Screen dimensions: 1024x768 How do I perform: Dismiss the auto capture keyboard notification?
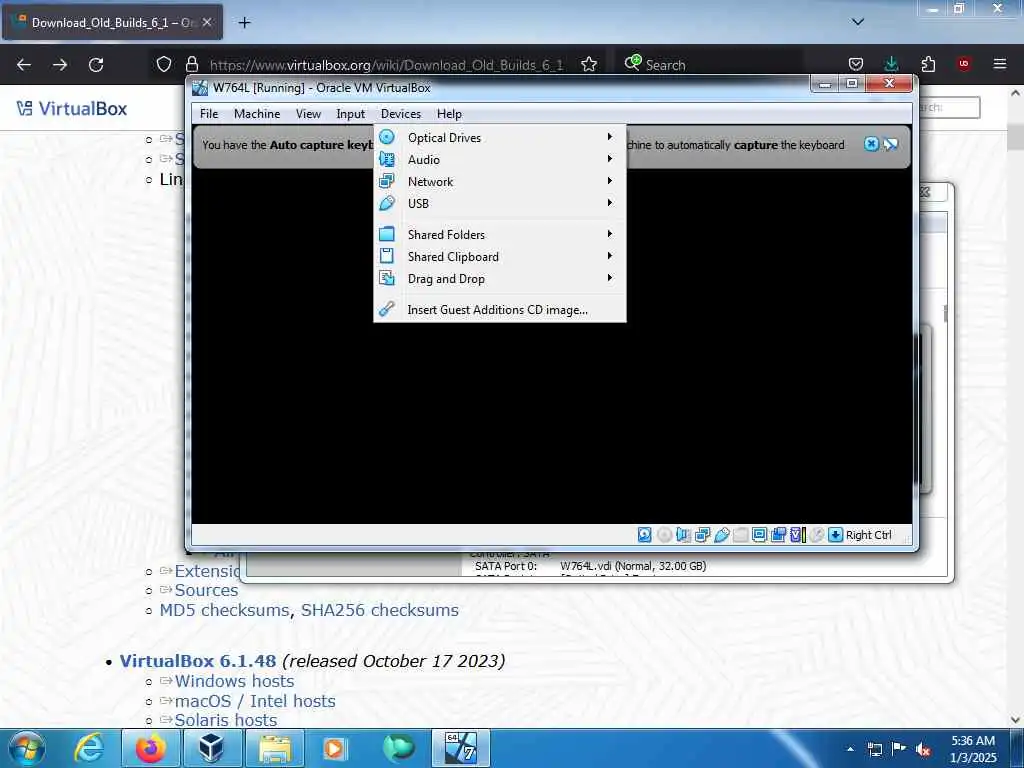coord(871,144)
